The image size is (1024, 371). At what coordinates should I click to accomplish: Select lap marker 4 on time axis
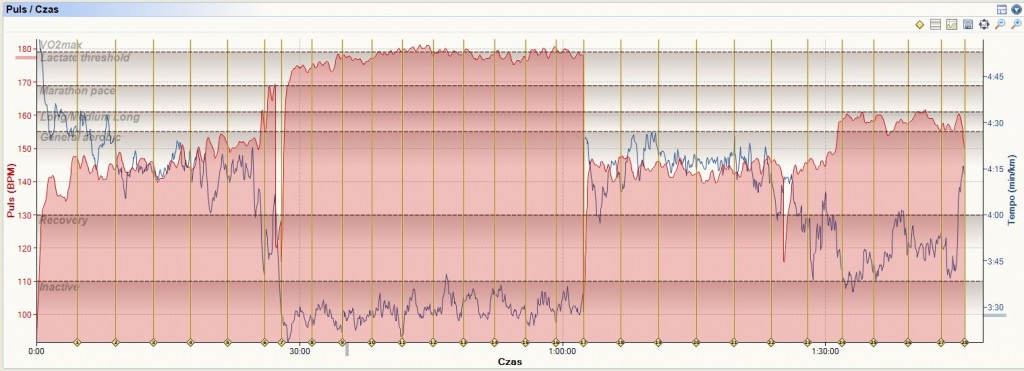click(x=190, y=342)
